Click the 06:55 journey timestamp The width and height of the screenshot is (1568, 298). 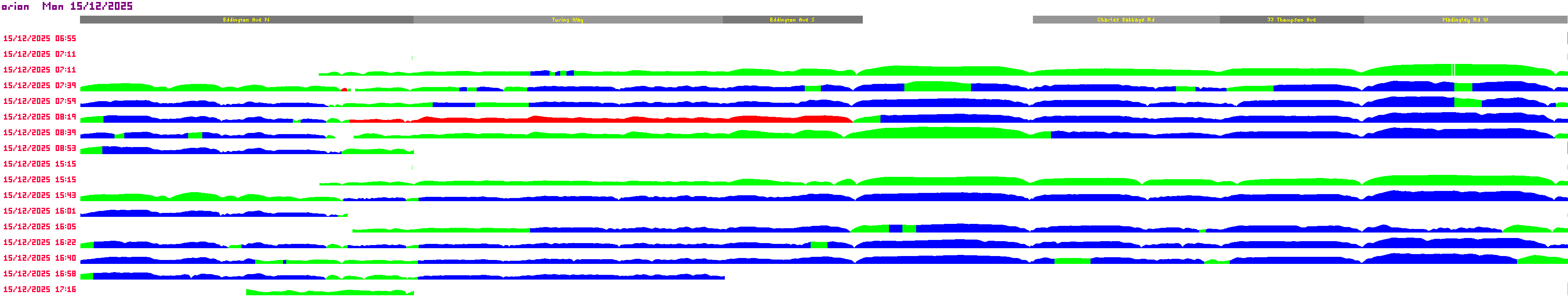point(40,38)
